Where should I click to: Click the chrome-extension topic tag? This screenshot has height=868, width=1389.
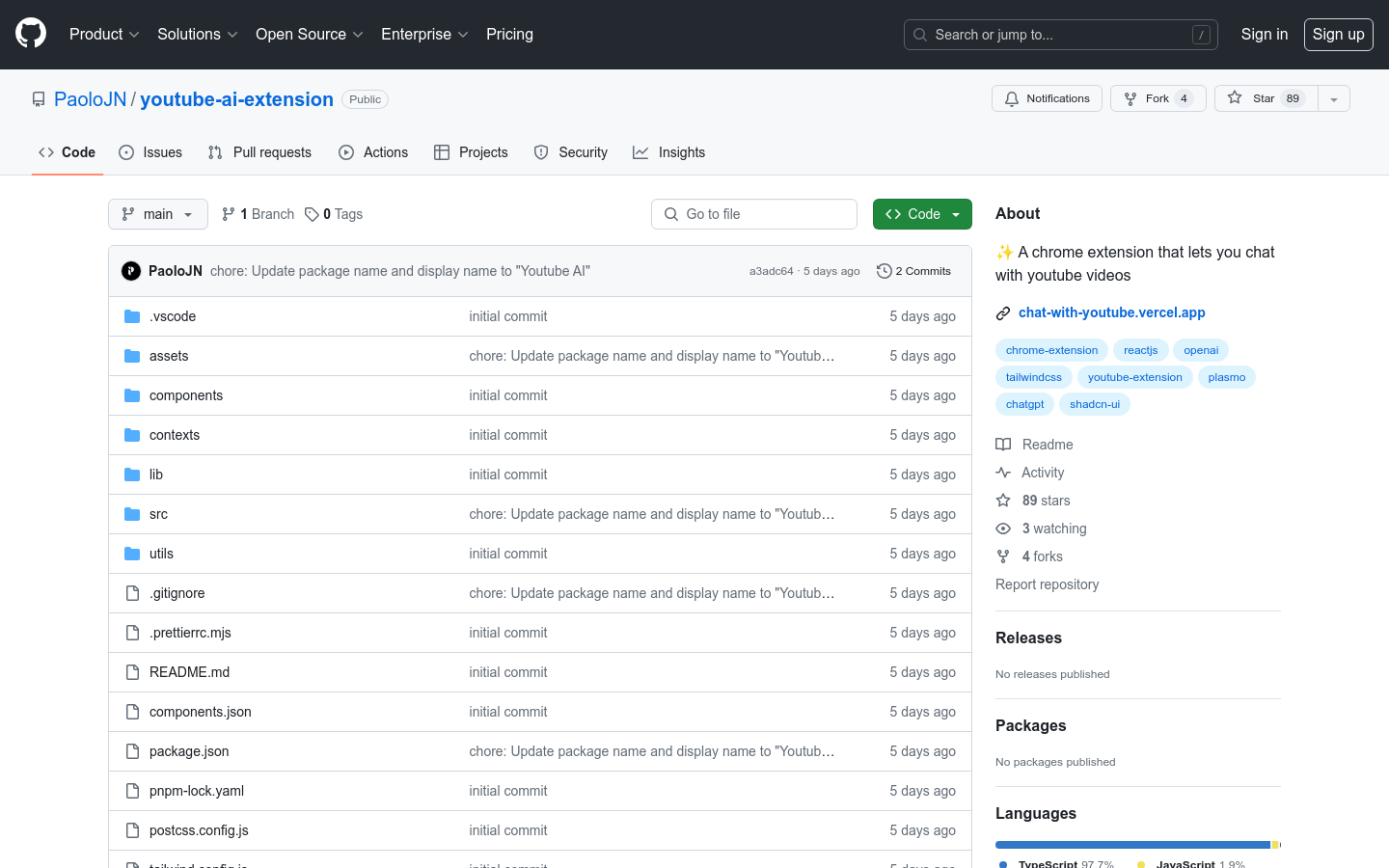click(x=1051, y=350)
